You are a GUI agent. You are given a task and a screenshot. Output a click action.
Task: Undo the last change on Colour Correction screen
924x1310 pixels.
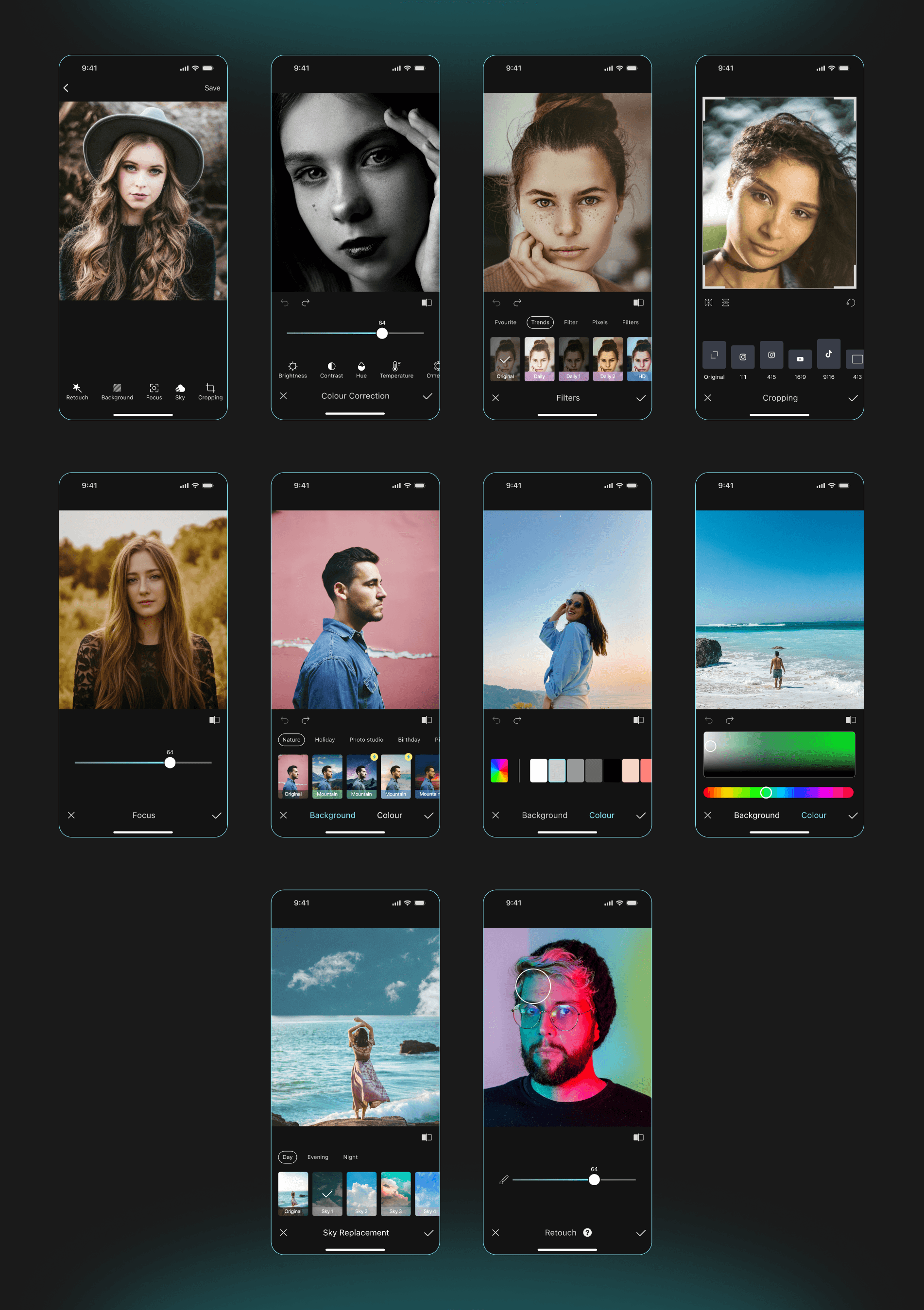click(284, 303)
